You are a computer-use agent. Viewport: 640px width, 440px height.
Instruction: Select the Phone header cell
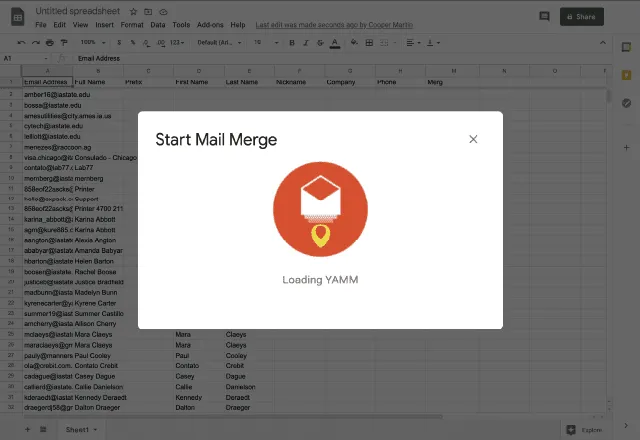click(400, 82)
